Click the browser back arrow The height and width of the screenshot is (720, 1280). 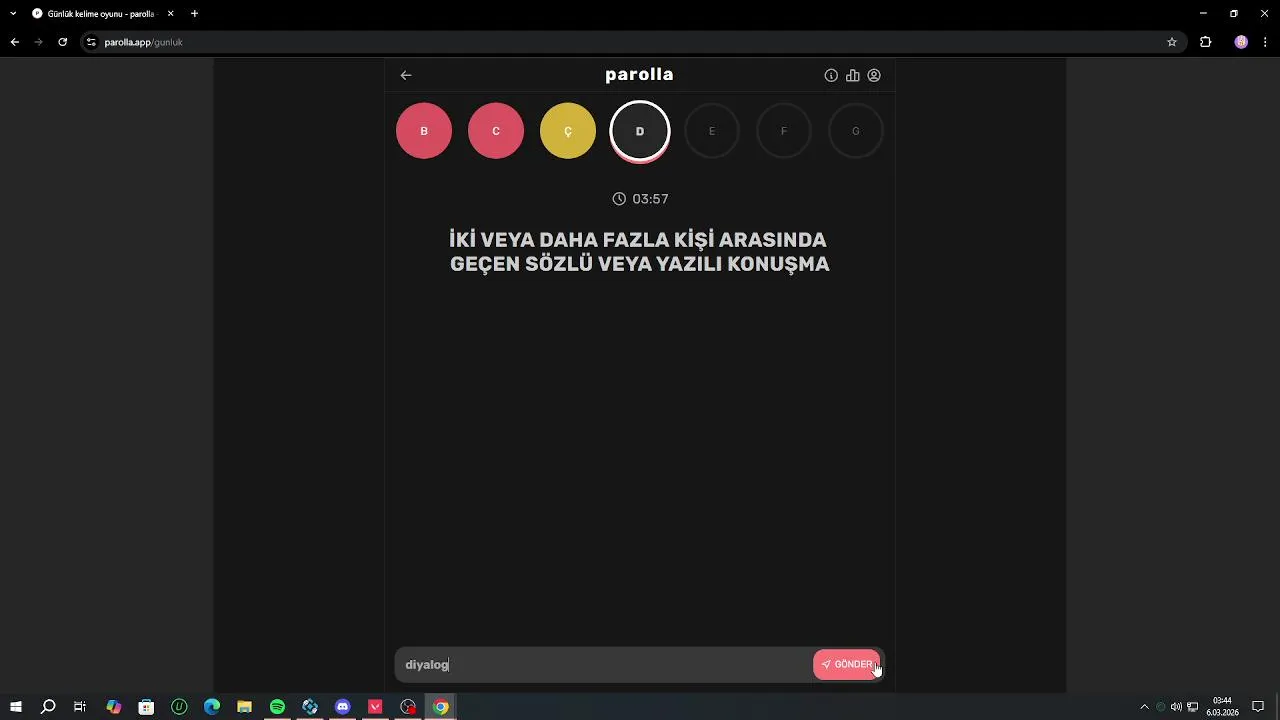pos(14,42)
